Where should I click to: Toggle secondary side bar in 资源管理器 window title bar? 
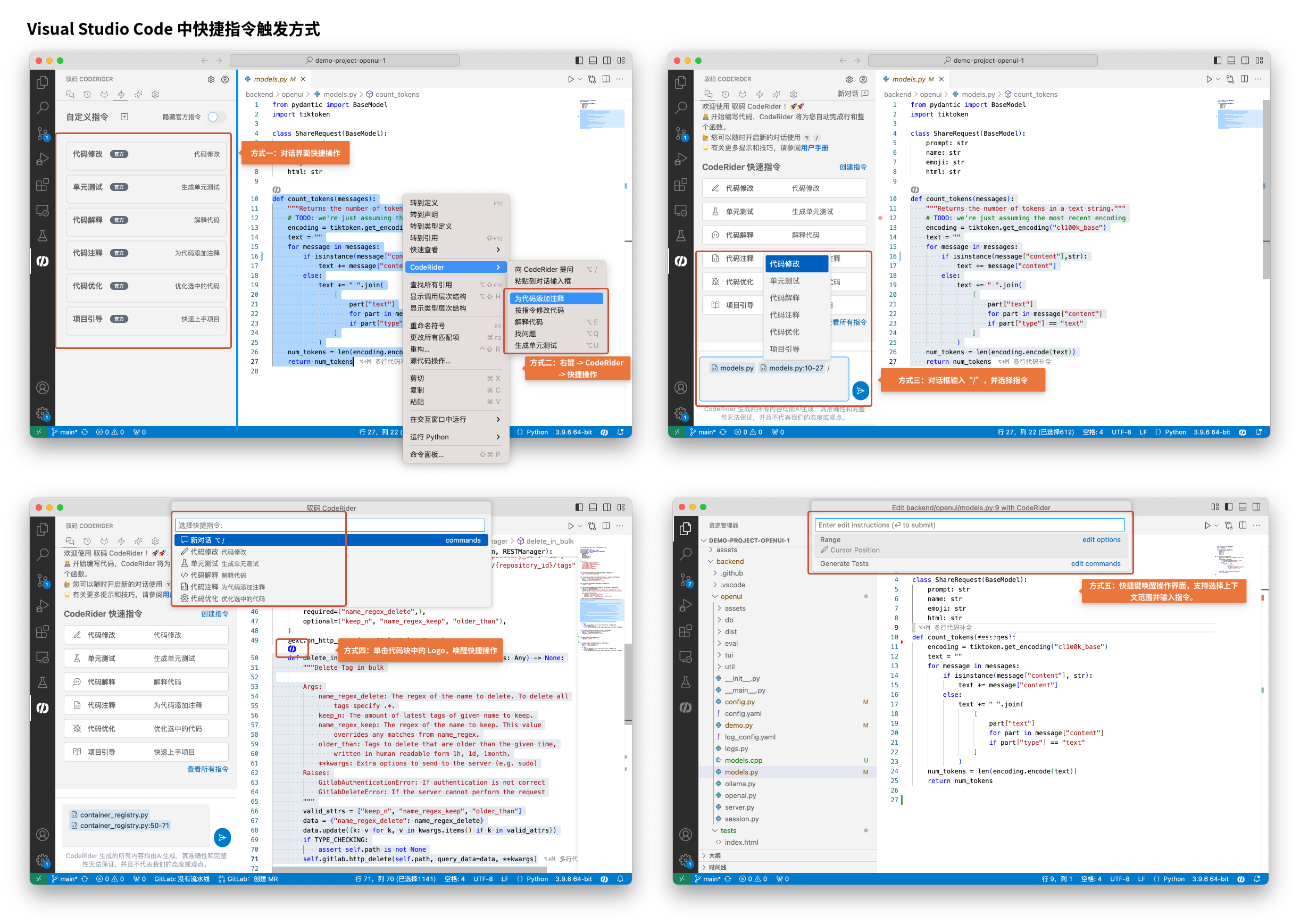tap(1257, 507)
